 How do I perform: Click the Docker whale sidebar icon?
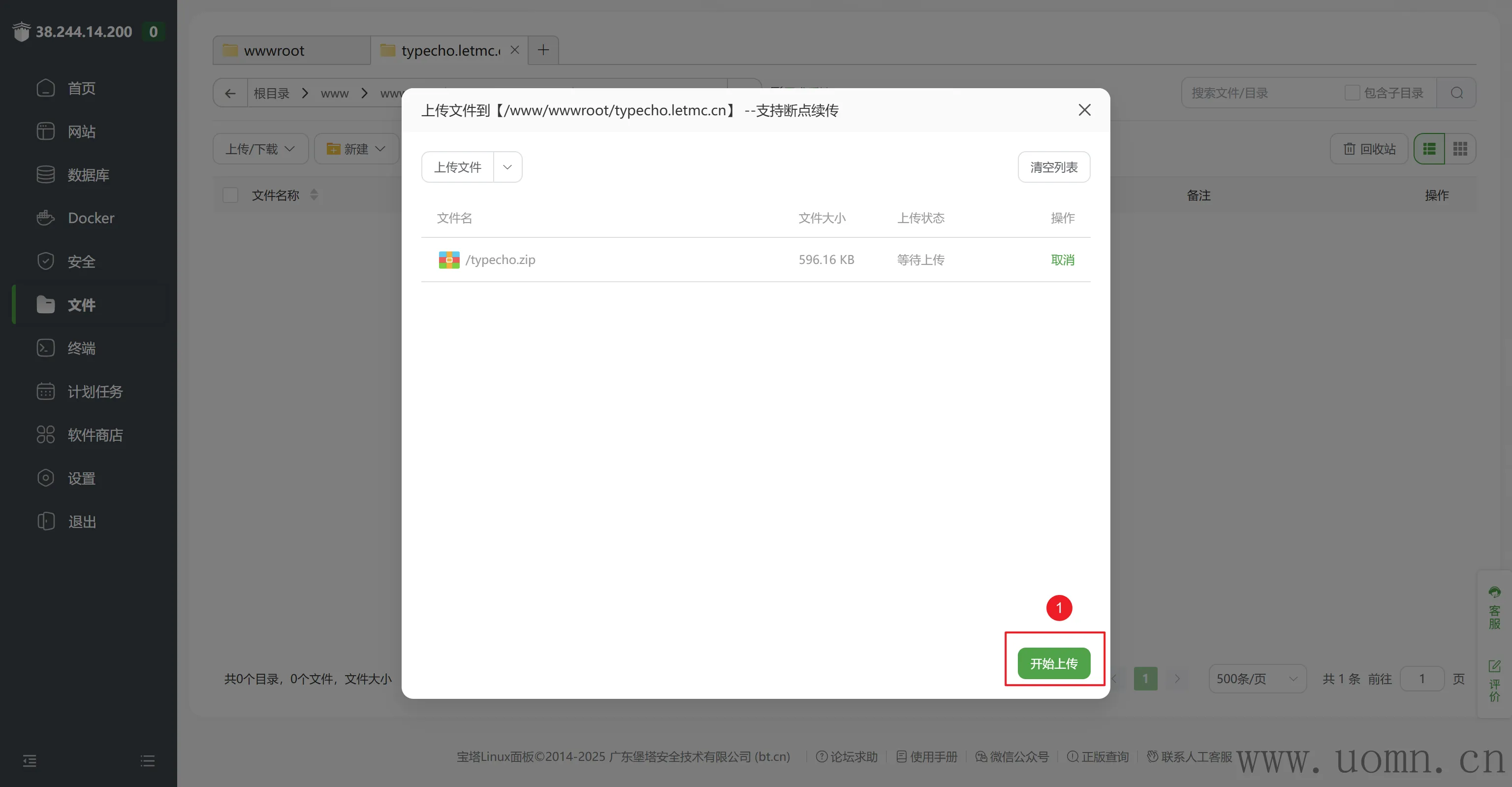[x=45, y=218]
